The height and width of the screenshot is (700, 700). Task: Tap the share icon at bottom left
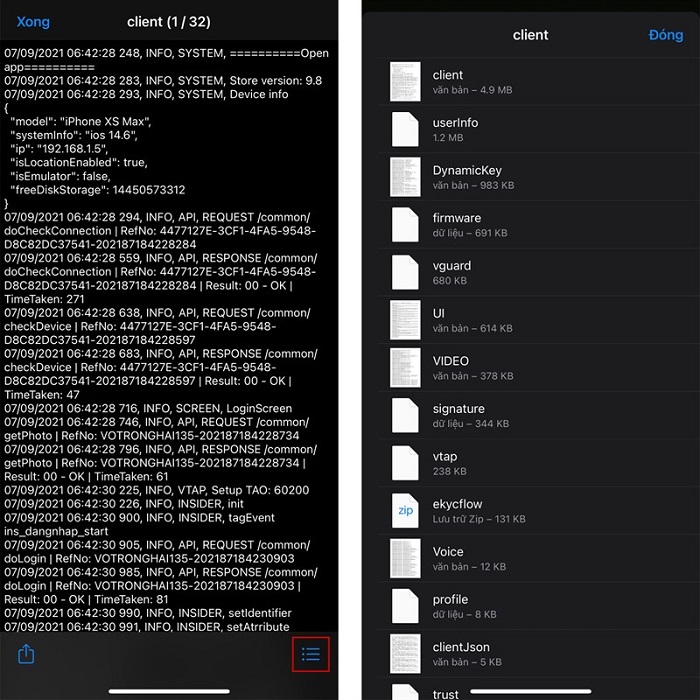click(27, 654)
